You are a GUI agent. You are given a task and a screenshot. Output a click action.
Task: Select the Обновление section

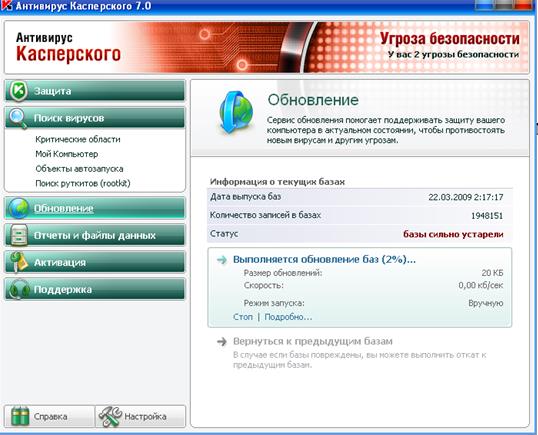click(x=95, y=208)
